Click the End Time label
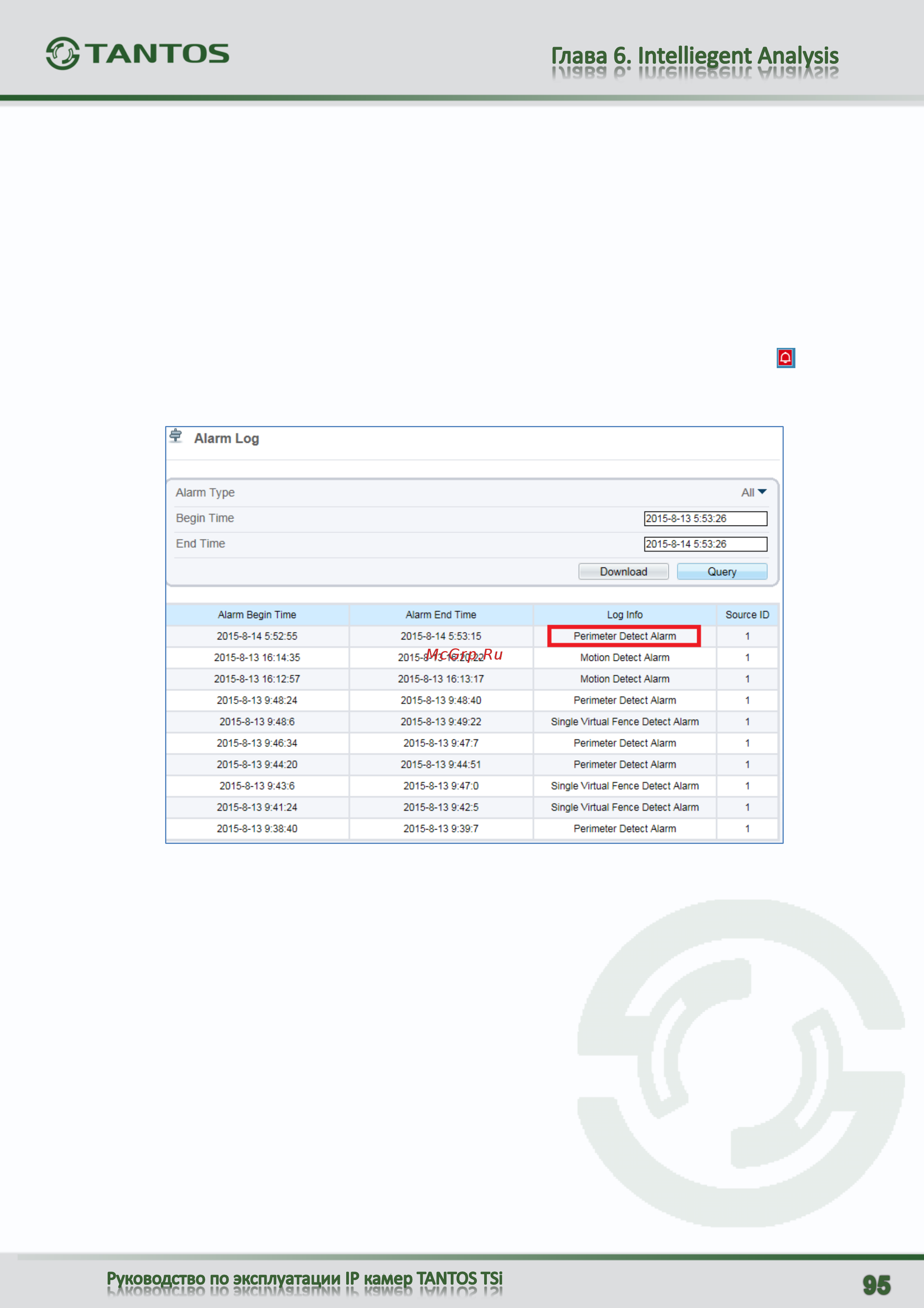Screen dimensions: 924x1308 pos(200,543)
